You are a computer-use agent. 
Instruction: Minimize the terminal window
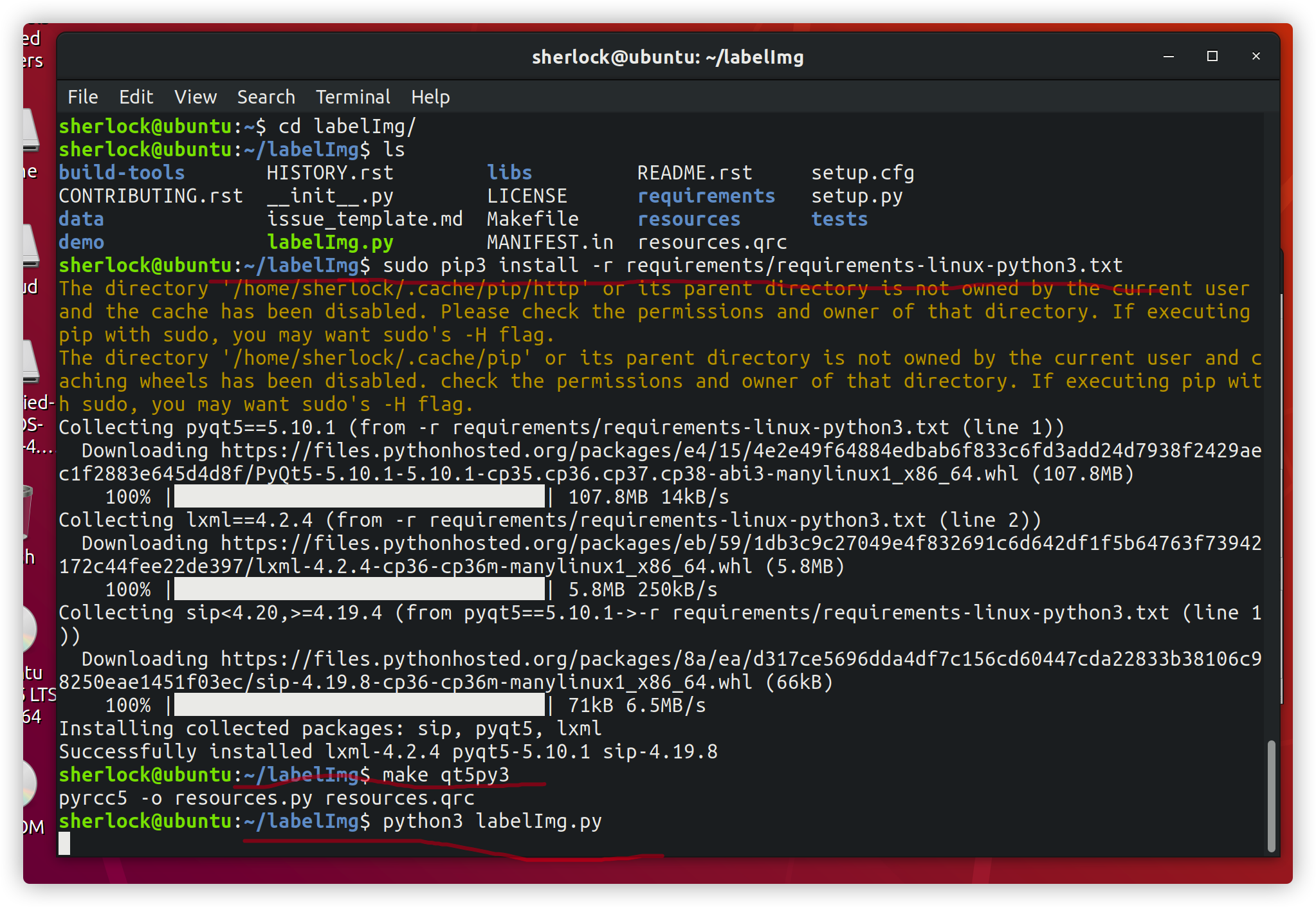pyautogui.click(x=1168, y=57)
